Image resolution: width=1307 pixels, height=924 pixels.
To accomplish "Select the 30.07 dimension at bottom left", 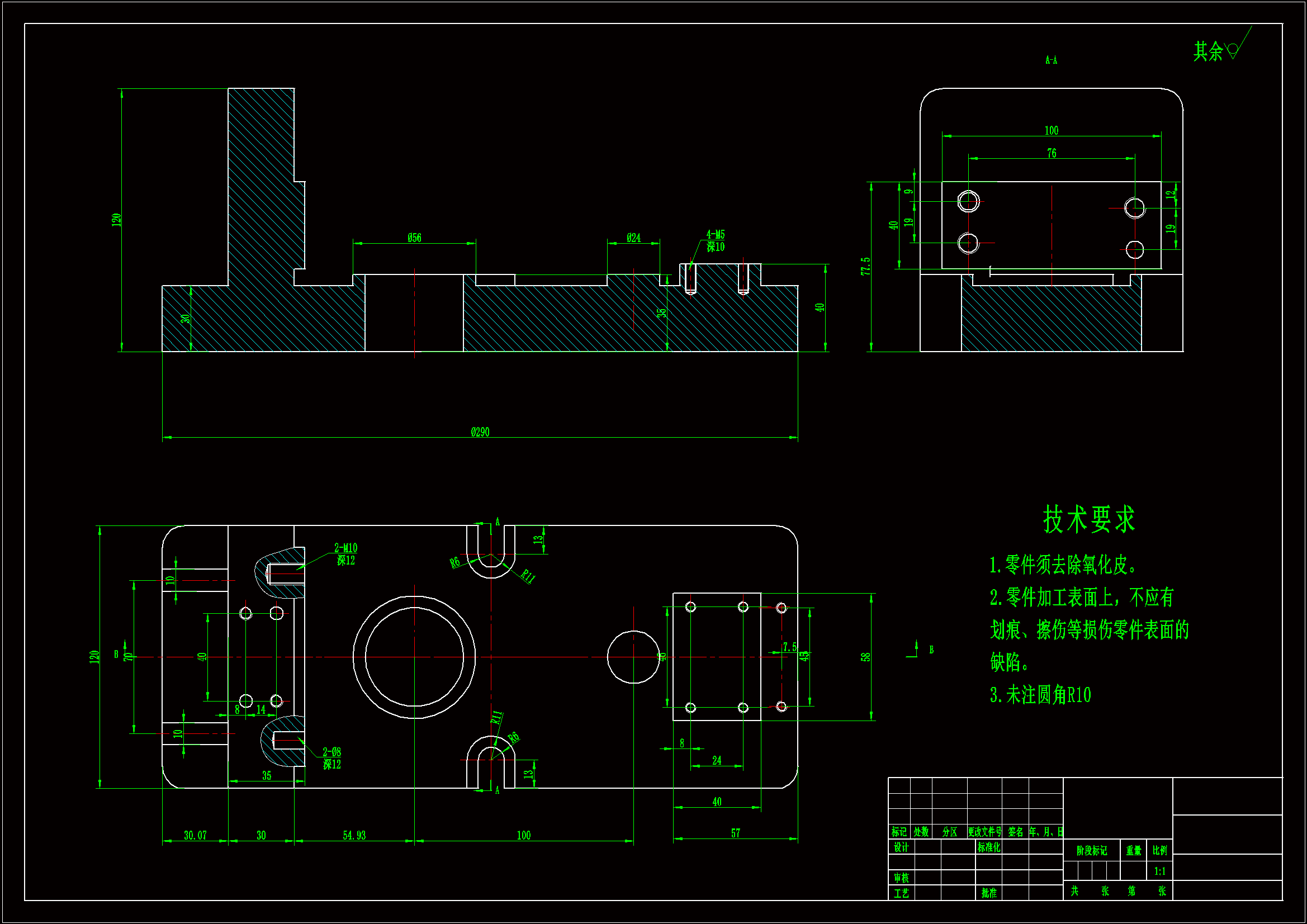I will pyautogui.click(x=195, y=835).
